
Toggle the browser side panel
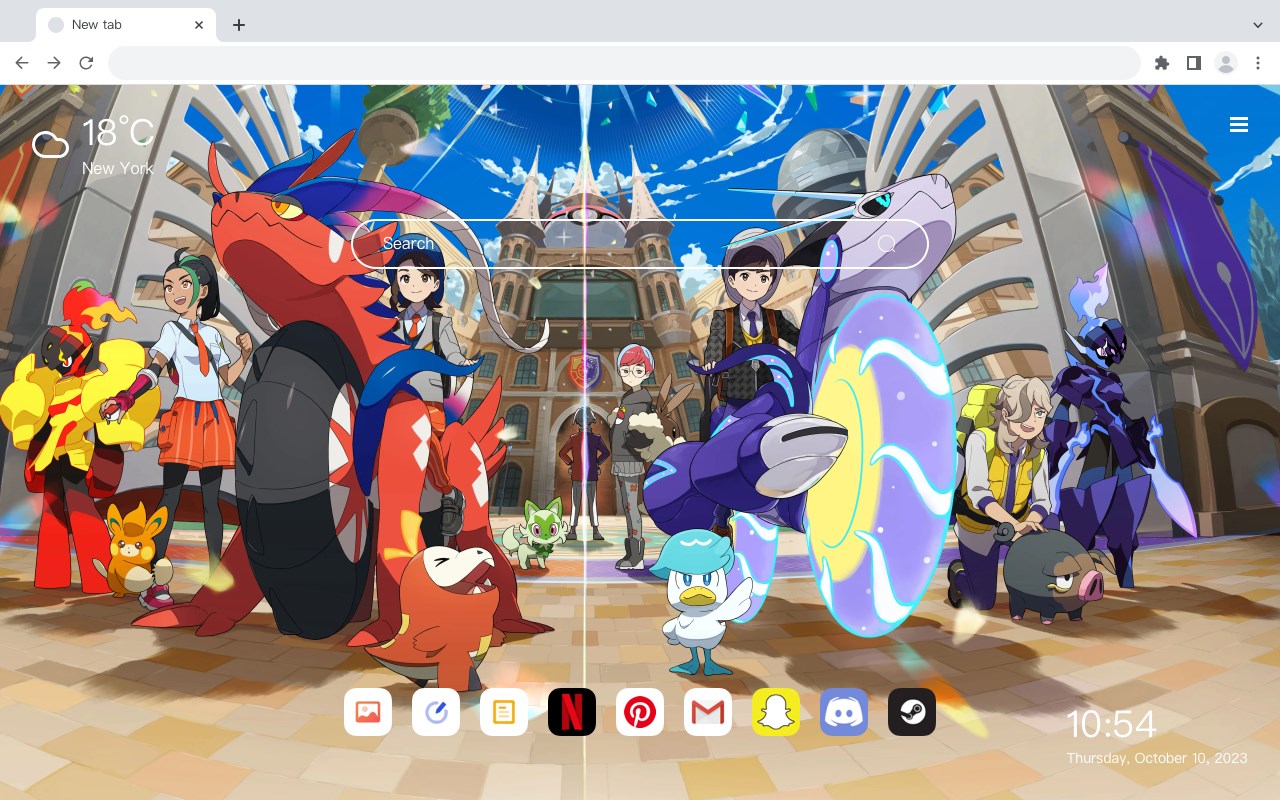click(1193, 63)
